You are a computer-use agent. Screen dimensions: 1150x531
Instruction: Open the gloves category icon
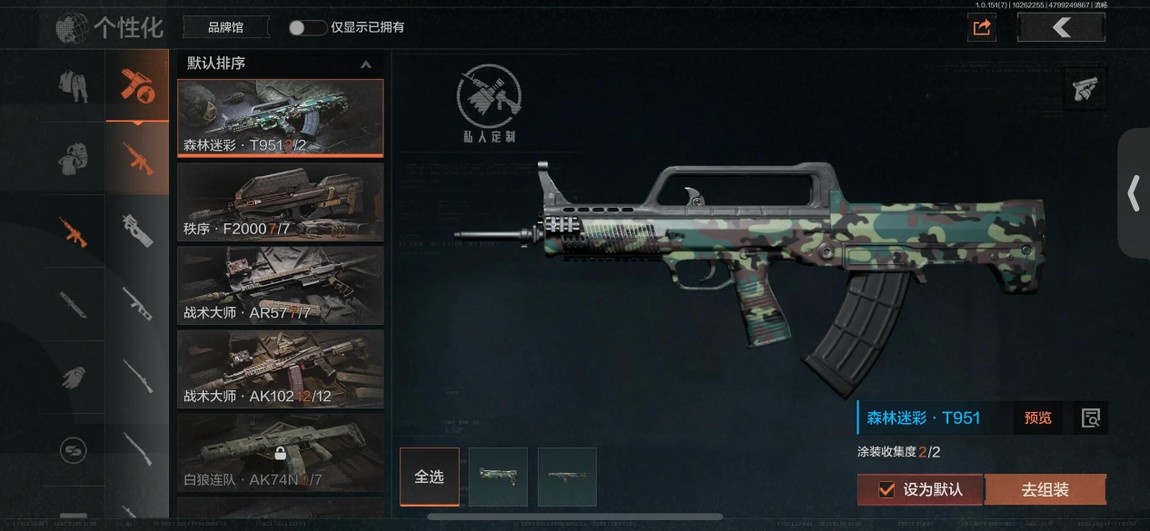(x=73, y=377)
